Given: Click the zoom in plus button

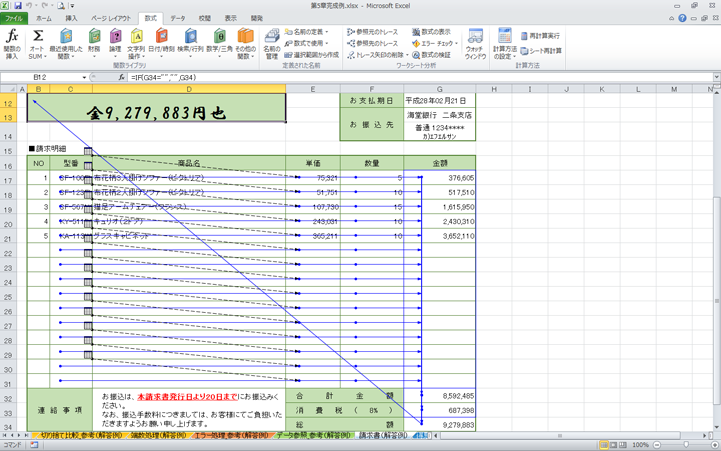Looking at the screenshot, I should point(715,445).
